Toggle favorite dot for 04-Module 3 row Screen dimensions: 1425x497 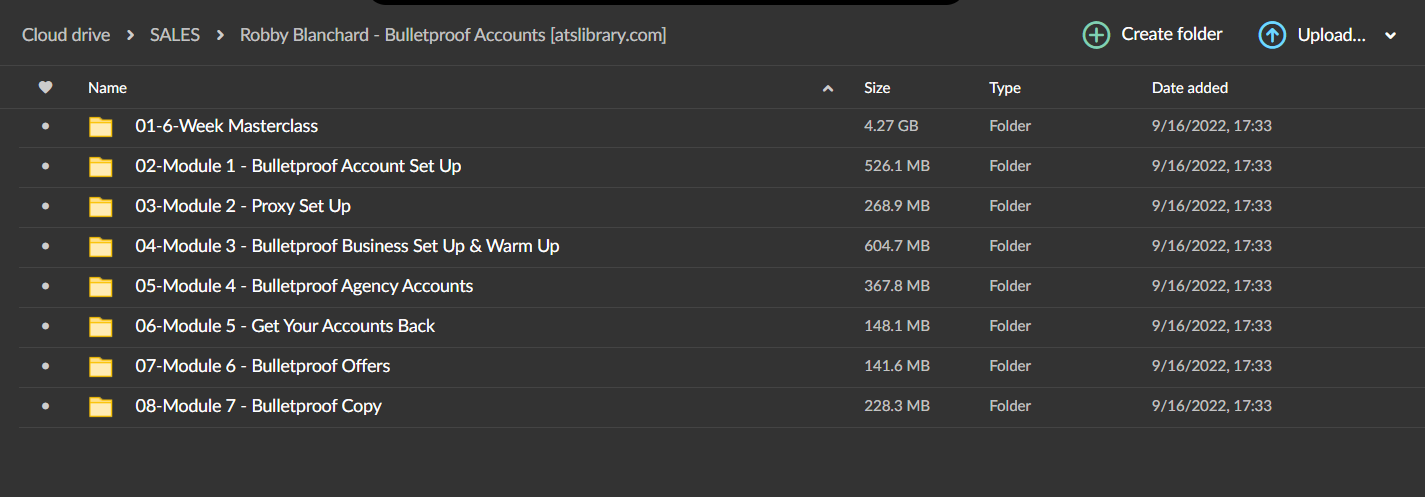[x=45, y=246]
